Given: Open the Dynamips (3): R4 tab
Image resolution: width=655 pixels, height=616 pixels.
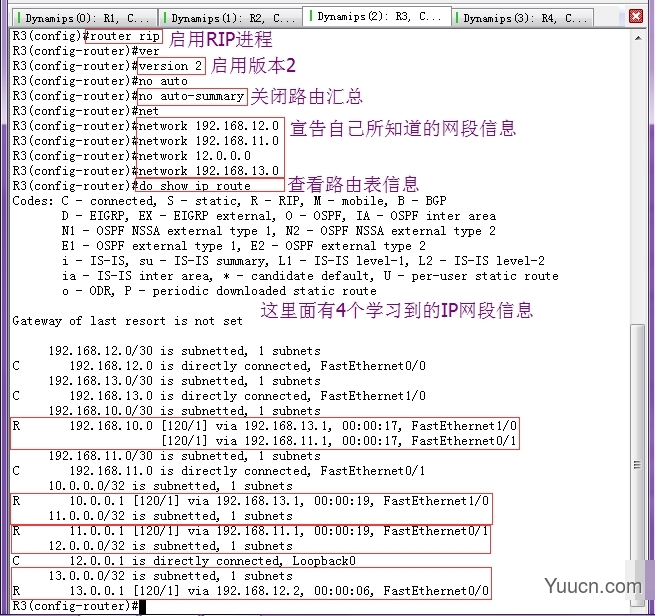Looking at the screenshot, I should [523, 18].
